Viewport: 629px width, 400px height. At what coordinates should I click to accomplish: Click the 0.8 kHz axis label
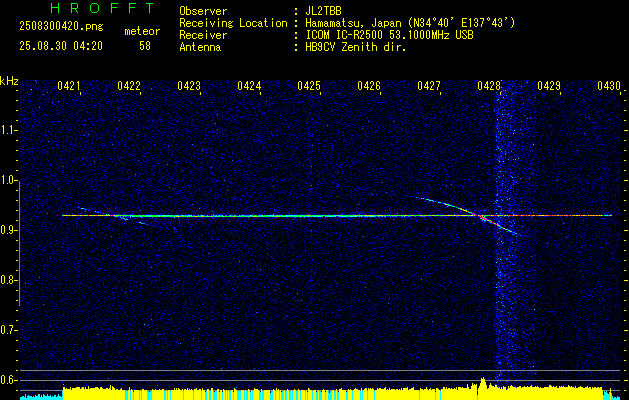pos(8,280)
